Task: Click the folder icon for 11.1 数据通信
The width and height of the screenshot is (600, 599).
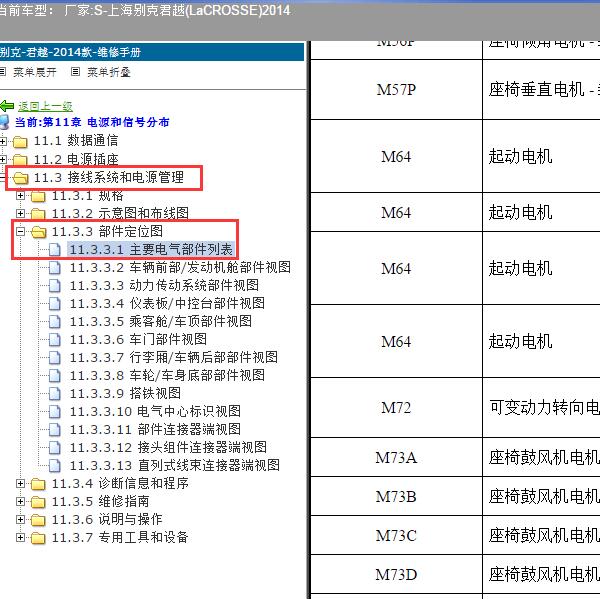Action: point(20,142)
